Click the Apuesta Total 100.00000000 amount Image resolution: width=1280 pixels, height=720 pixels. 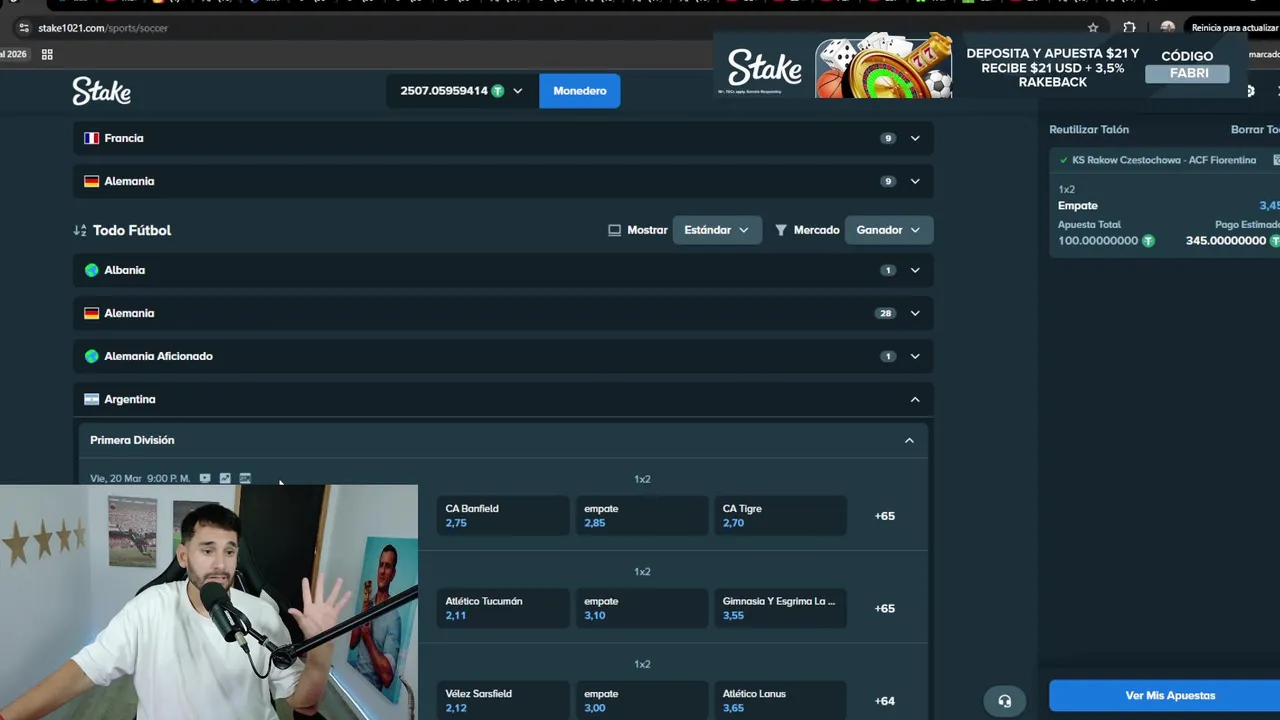tap(1098, 241)
